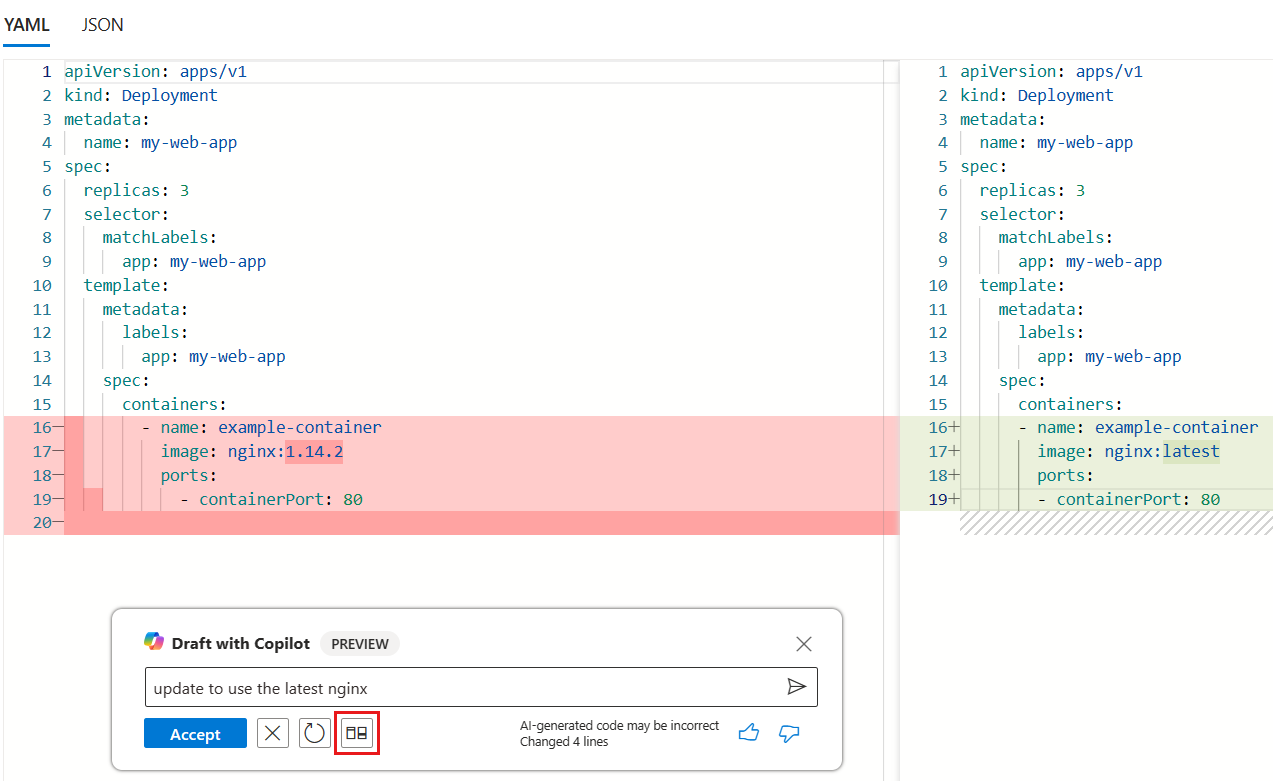Click 'containers:' in the left editor

click(174, 405)
